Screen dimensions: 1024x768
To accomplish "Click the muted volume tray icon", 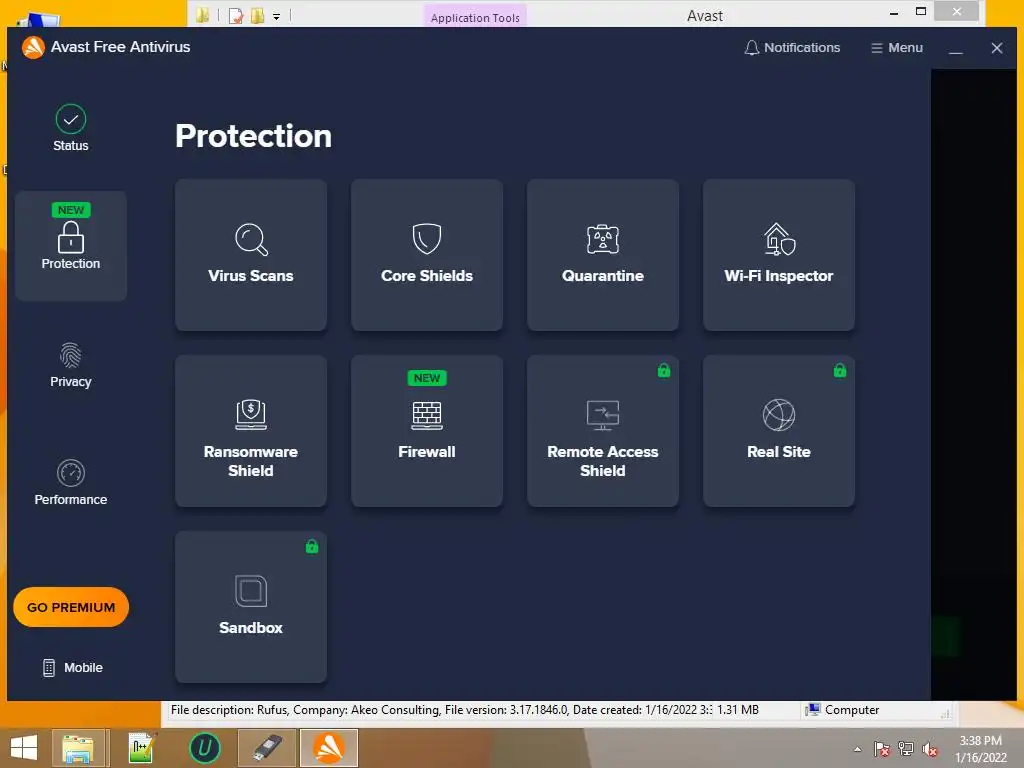I will 930,749.
